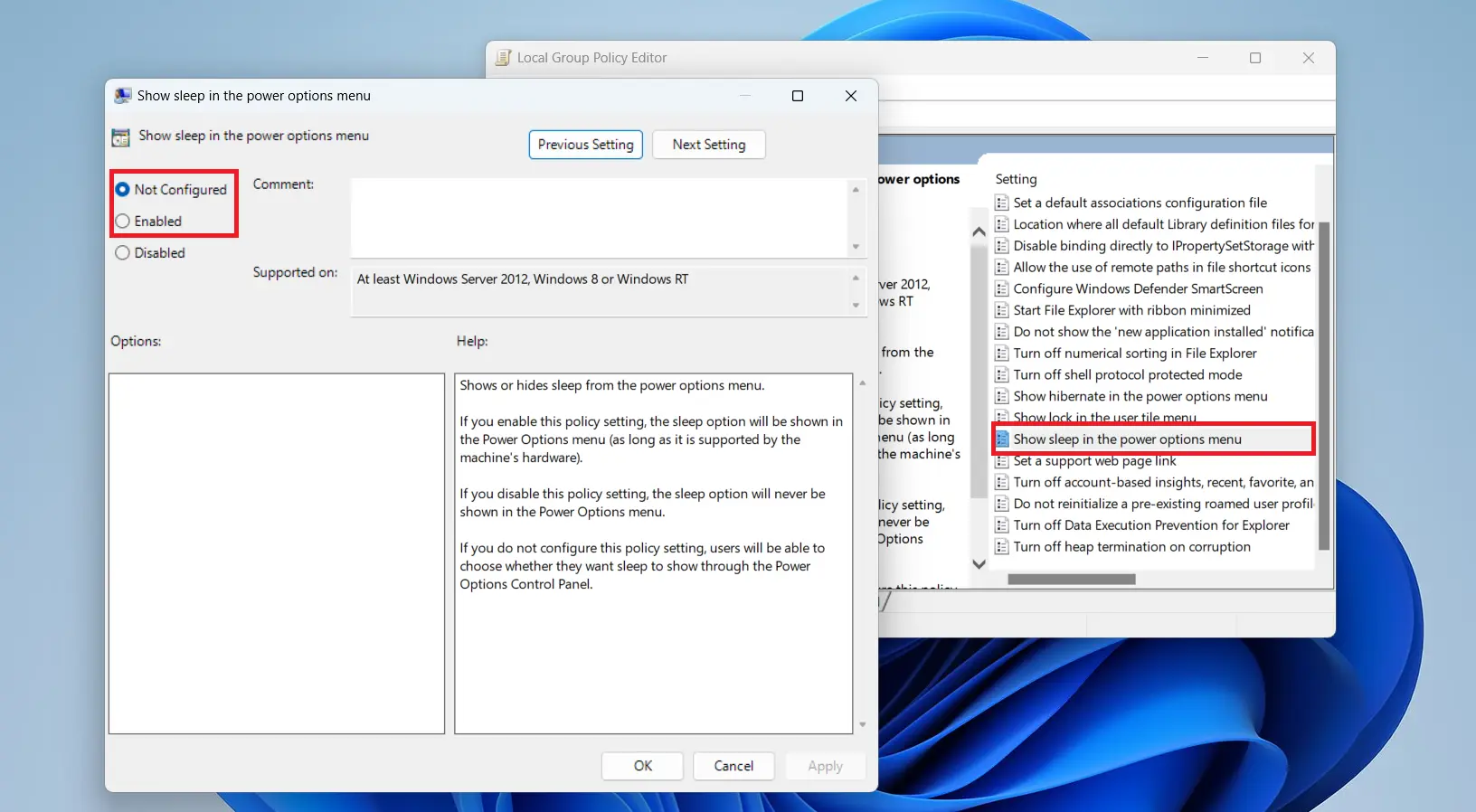Select 'Turn off shell protocol protected mode' setting
This screenshot has width=1476, height=812.
(x=1127, y=375)
